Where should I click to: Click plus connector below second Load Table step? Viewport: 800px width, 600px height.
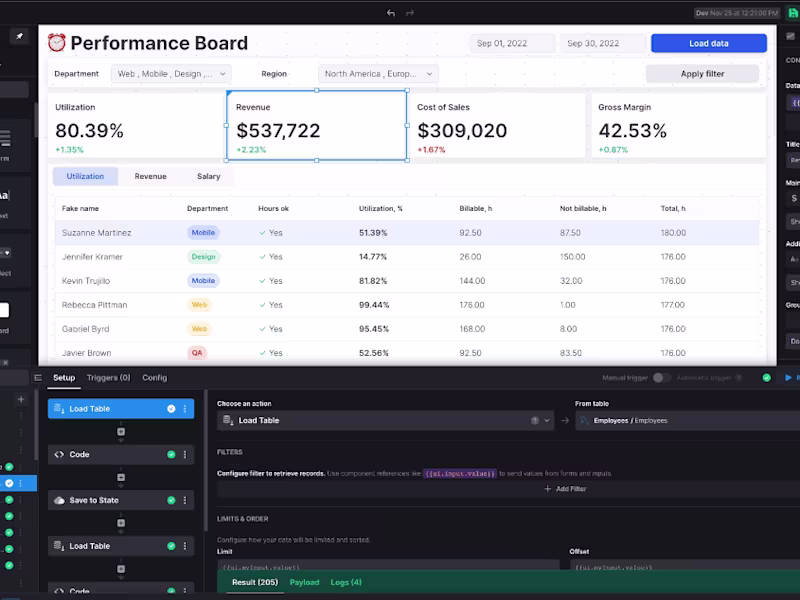[121, 569]
